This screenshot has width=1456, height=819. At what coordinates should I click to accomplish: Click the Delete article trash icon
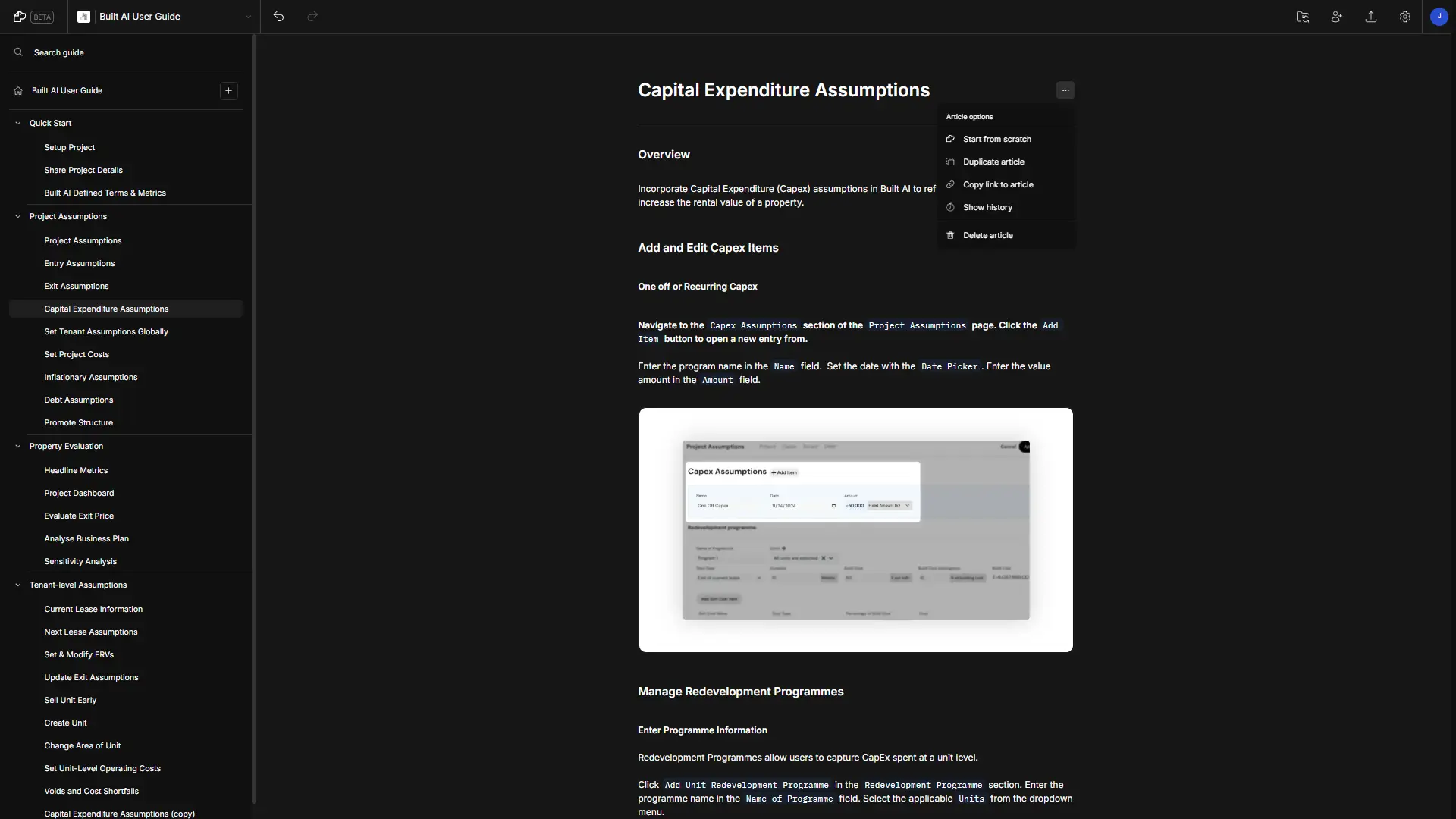(x=950, y=235)
